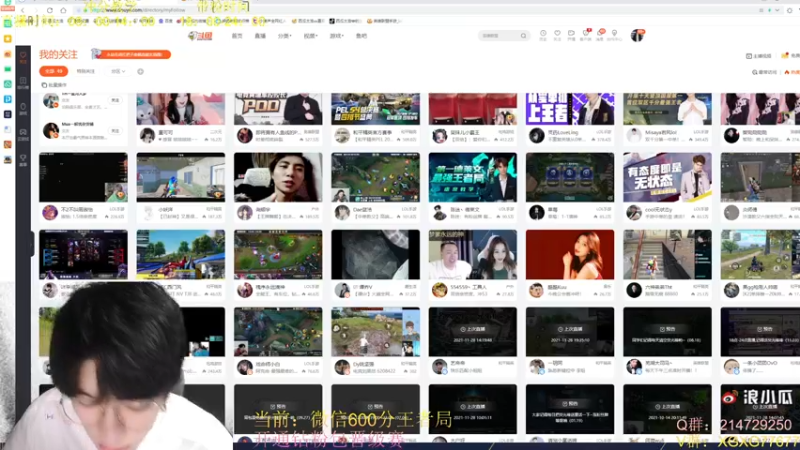Viewport: 800px width, 450px height.
Task: Click the second 关注 button in streamer list
Action: click(x=115, y=131)
